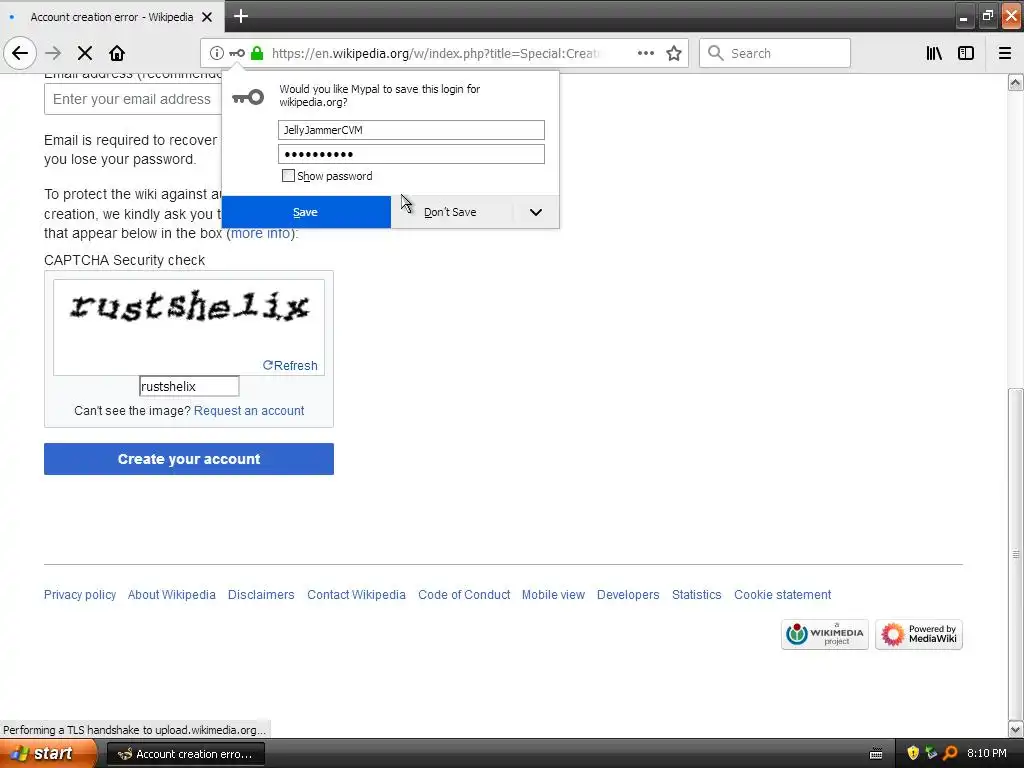
Task: Click the saved password field in the popup
Action: 411,154
